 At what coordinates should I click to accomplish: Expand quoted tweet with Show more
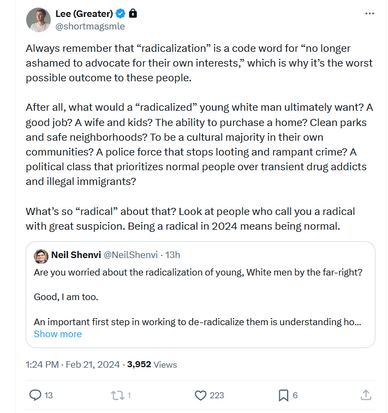pyautogui.click(x=58, y=334)
